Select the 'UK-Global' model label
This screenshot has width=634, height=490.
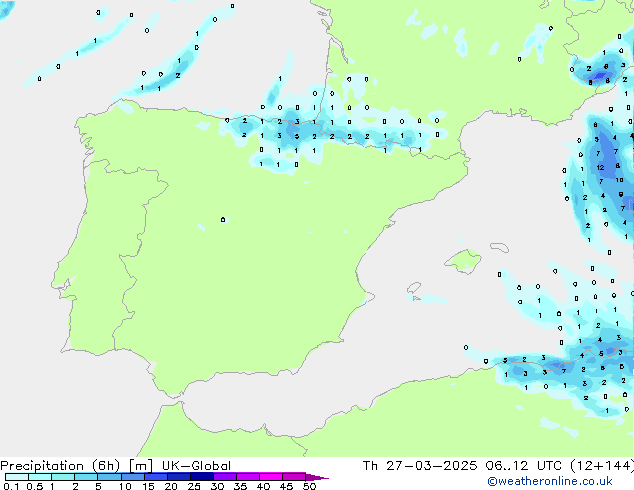(196, 466)
